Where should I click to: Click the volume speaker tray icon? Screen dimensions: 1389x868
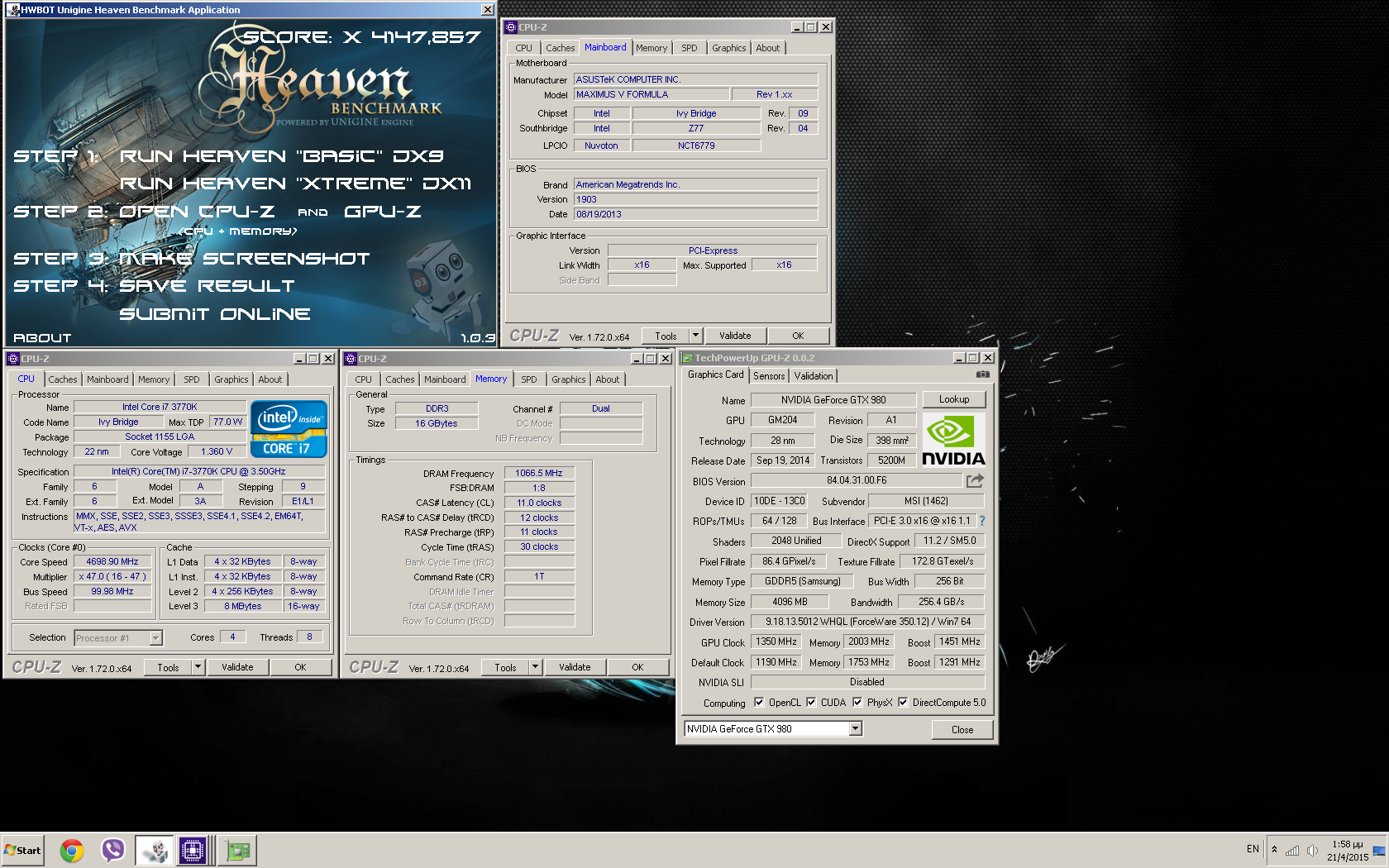(1312, 850)
